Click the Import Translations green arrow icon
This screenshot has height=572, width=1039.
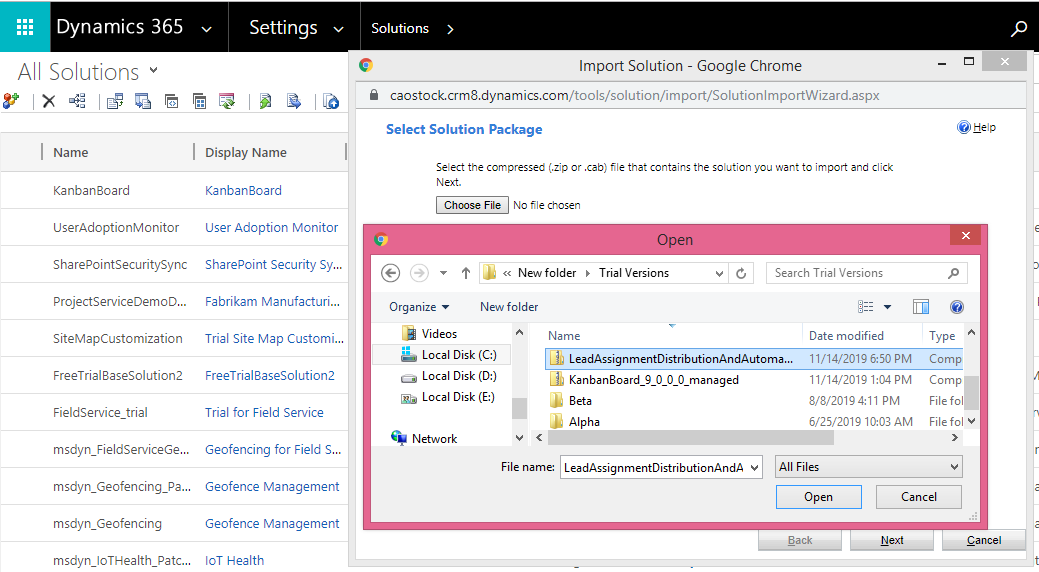coord(265,101)
